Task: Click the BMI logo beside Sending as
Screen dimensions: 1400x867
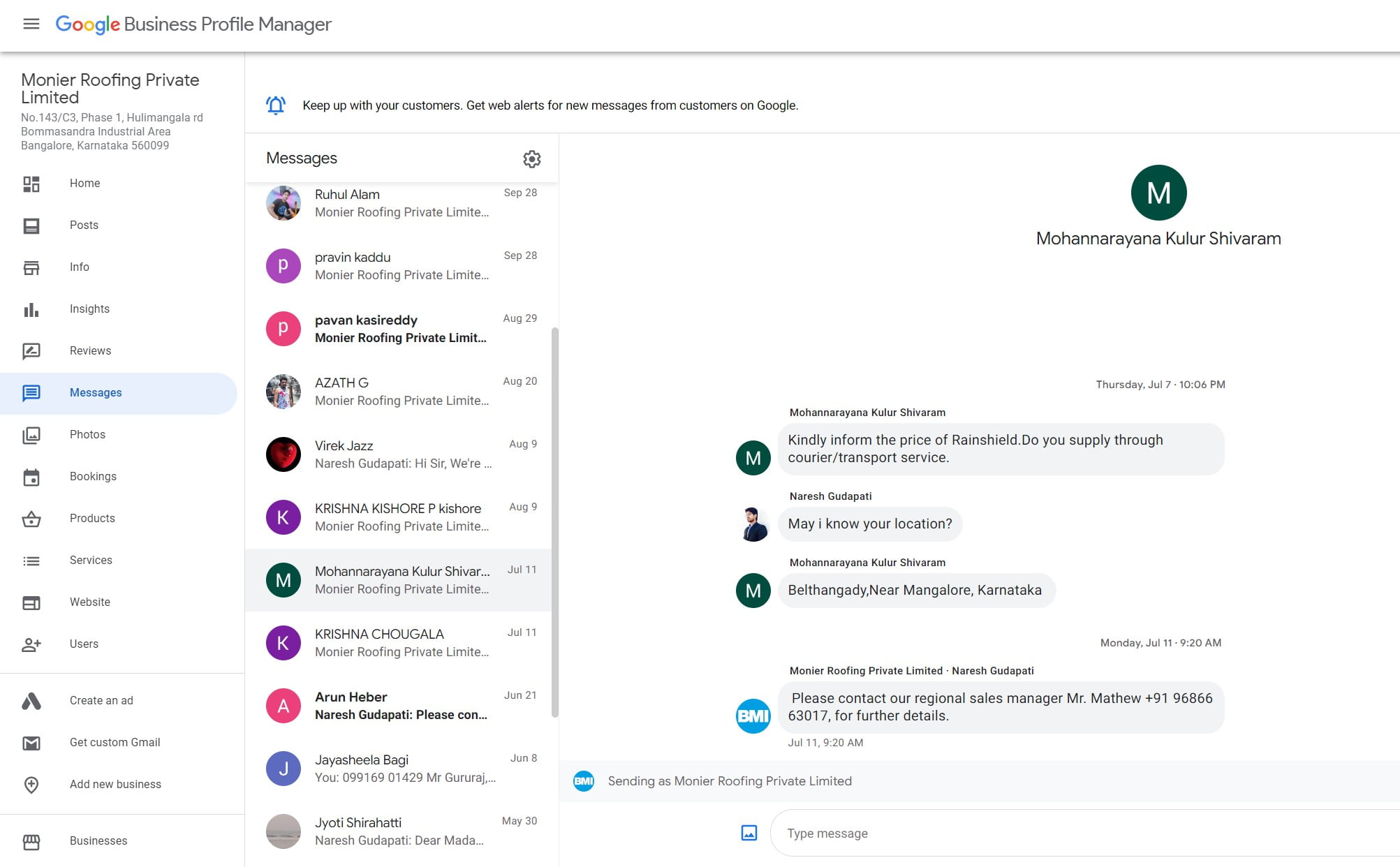Action: click(x=584, y=781)
